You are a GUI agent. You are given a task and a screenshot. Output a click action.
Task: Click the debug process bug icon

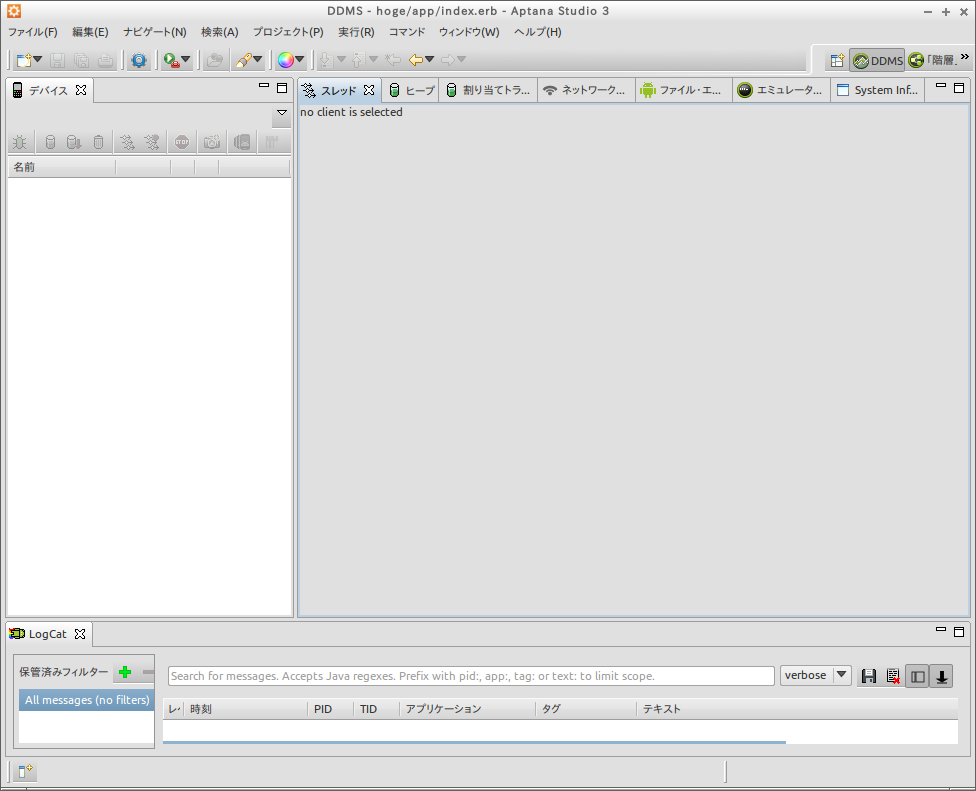point(20,143)
